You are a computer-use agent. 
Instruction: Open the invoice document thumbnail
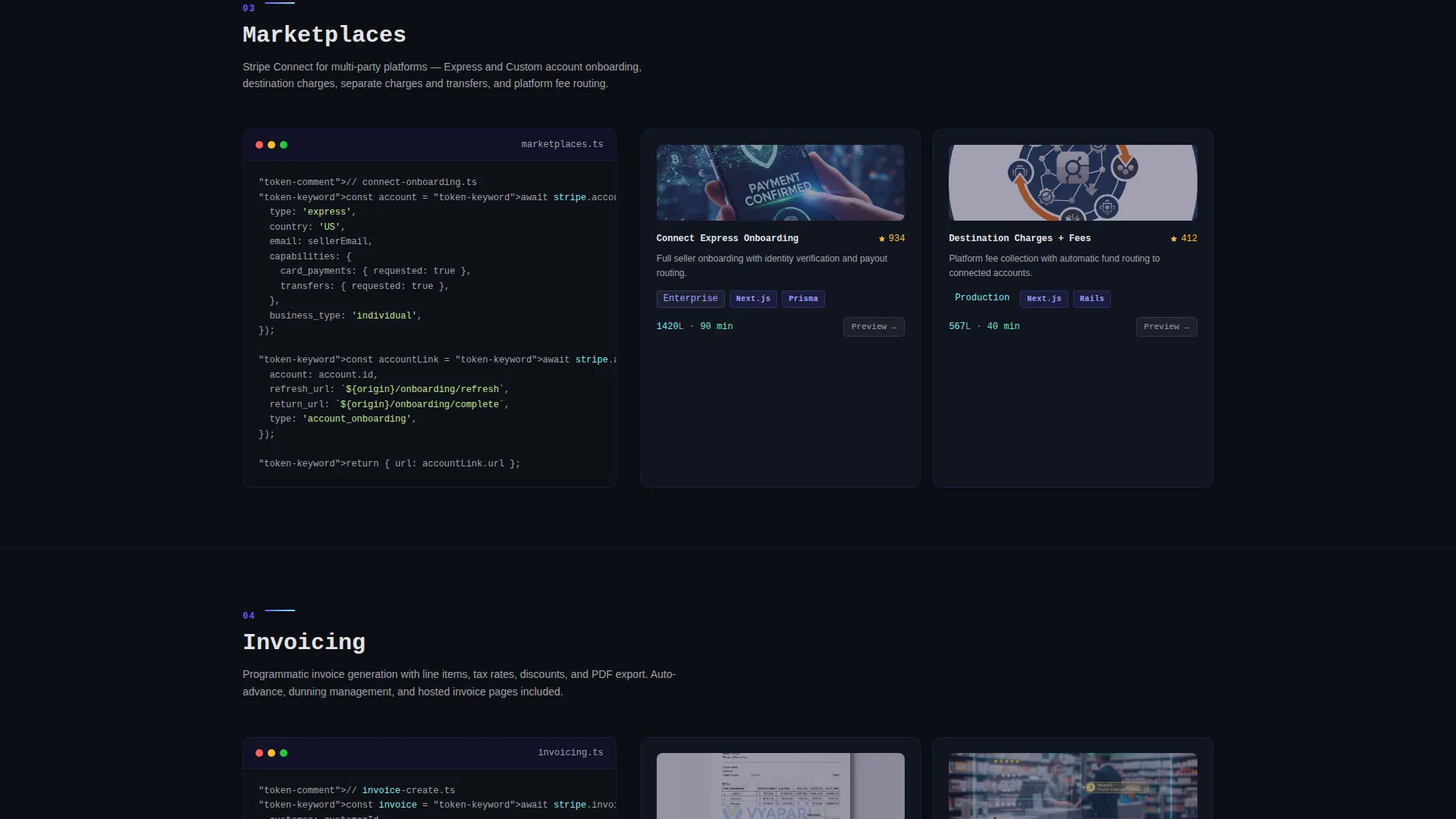(780, 786)
